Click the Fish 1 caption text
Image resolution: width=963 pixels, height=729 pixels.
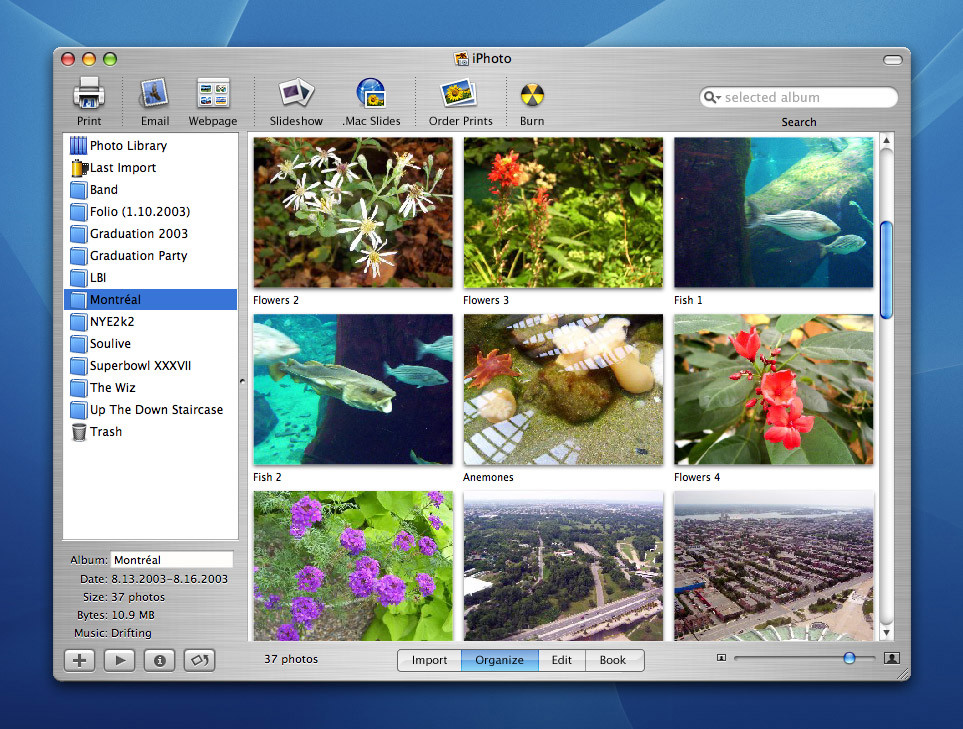click(688, 300)
